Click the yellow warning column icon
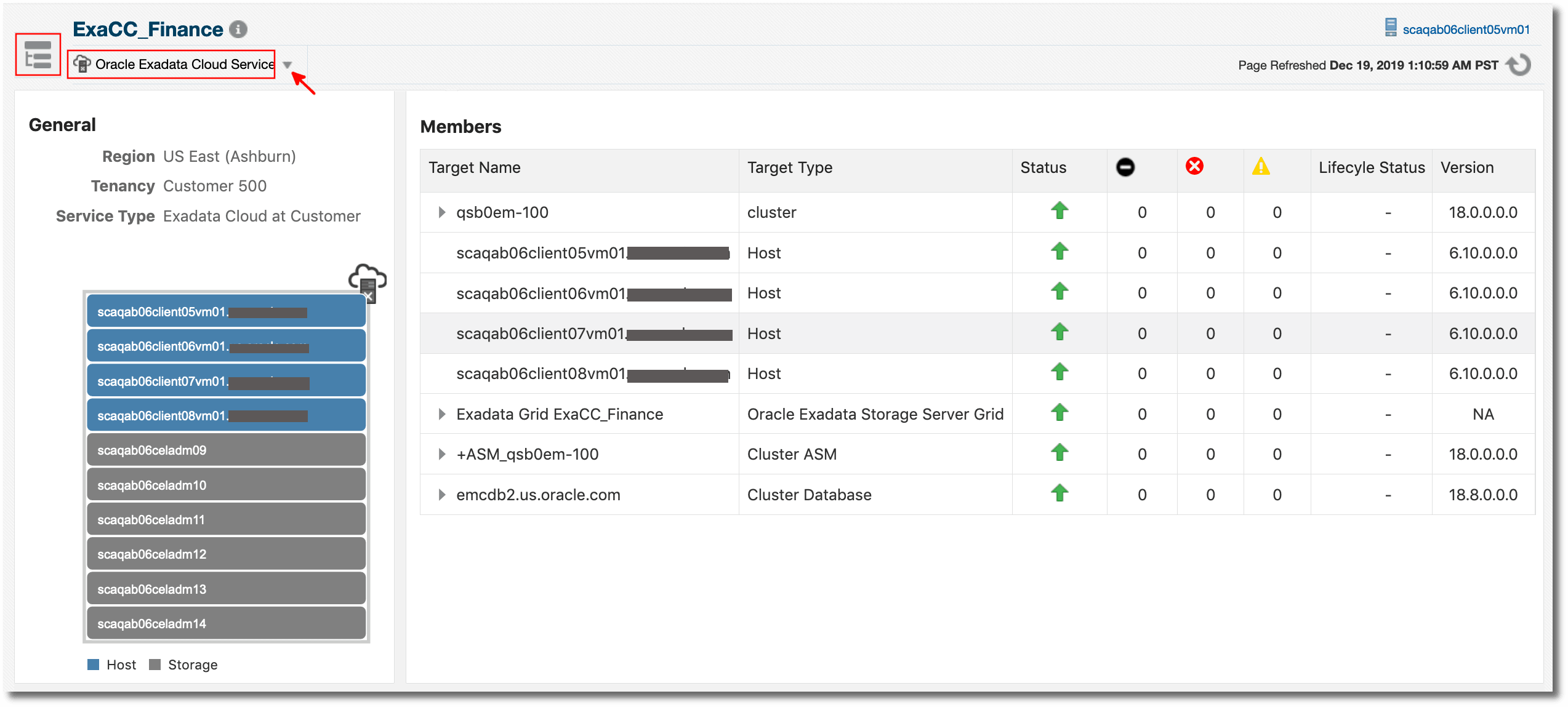 pyautogui.click(x=1260, y=166)
